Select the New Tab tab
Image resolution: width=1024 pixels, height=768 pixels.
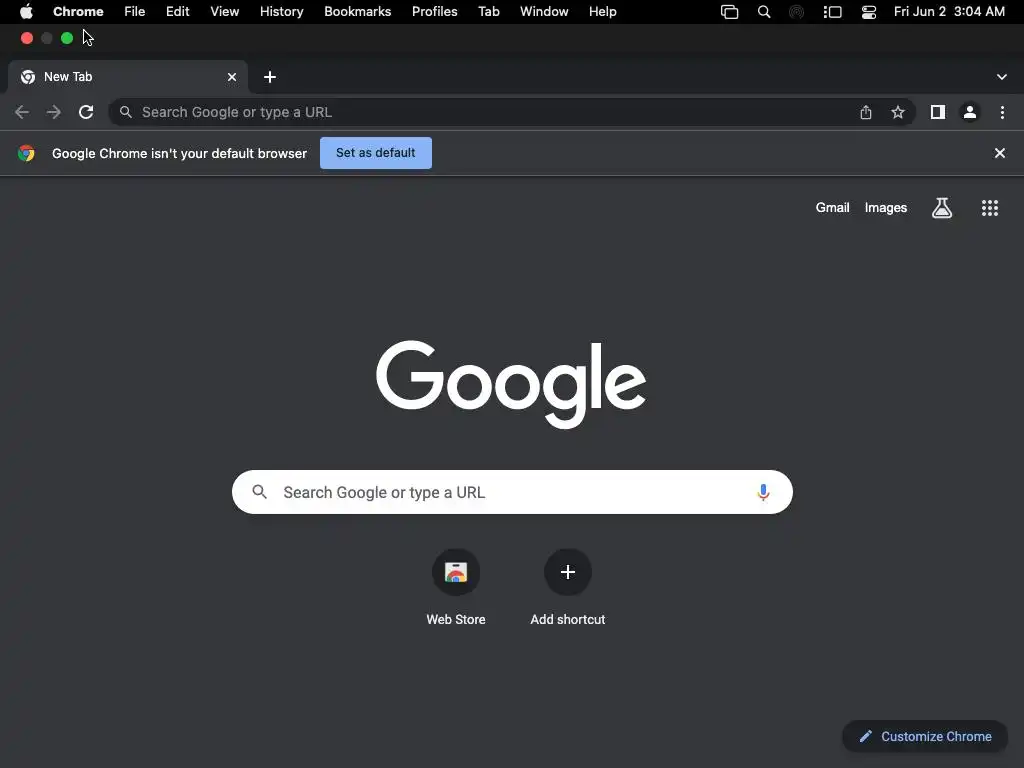[x=128, y=77]
